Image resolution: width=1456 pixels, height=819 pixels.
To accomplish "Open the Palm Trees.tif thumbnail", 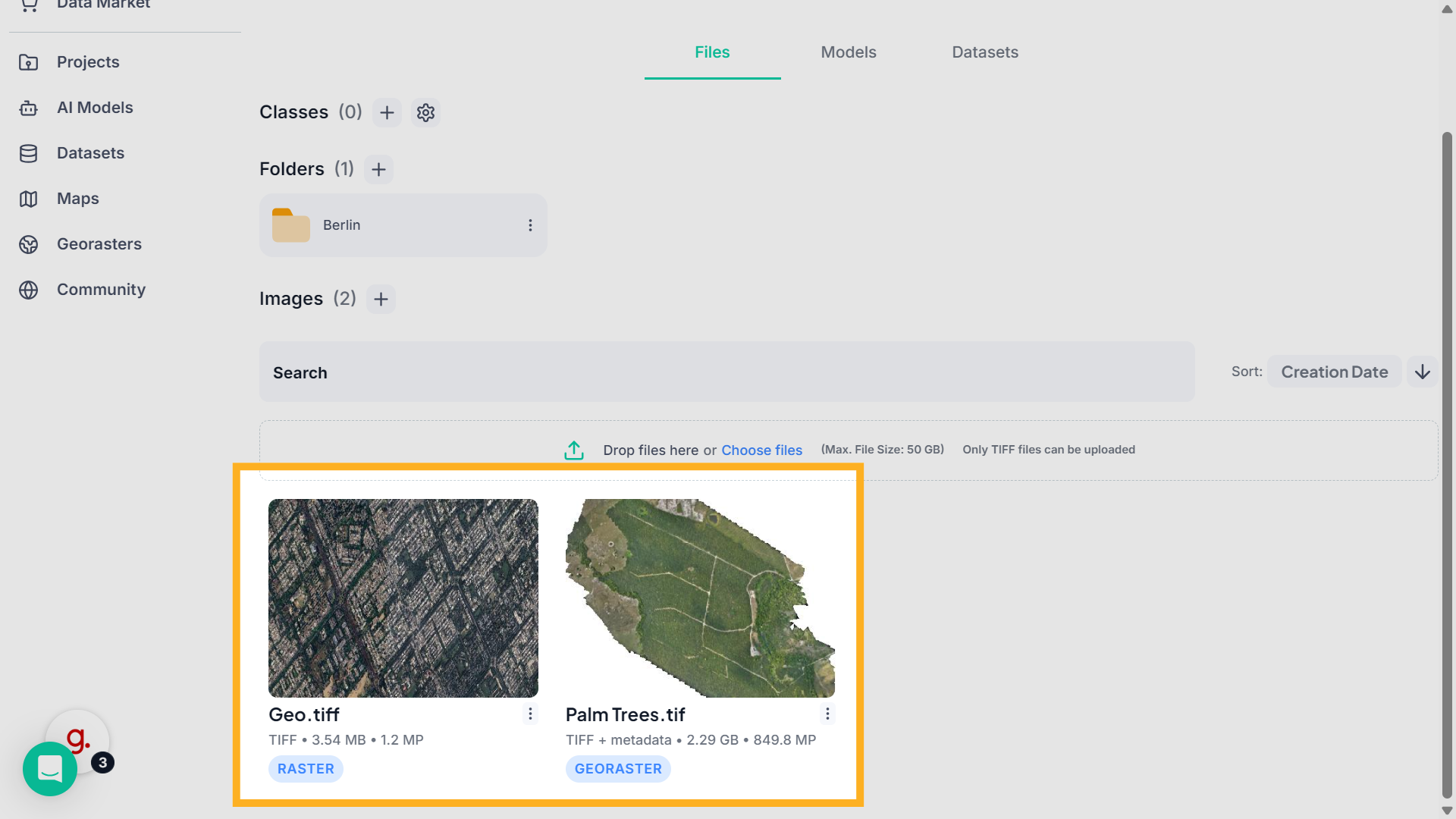I will tap(700, 598).
